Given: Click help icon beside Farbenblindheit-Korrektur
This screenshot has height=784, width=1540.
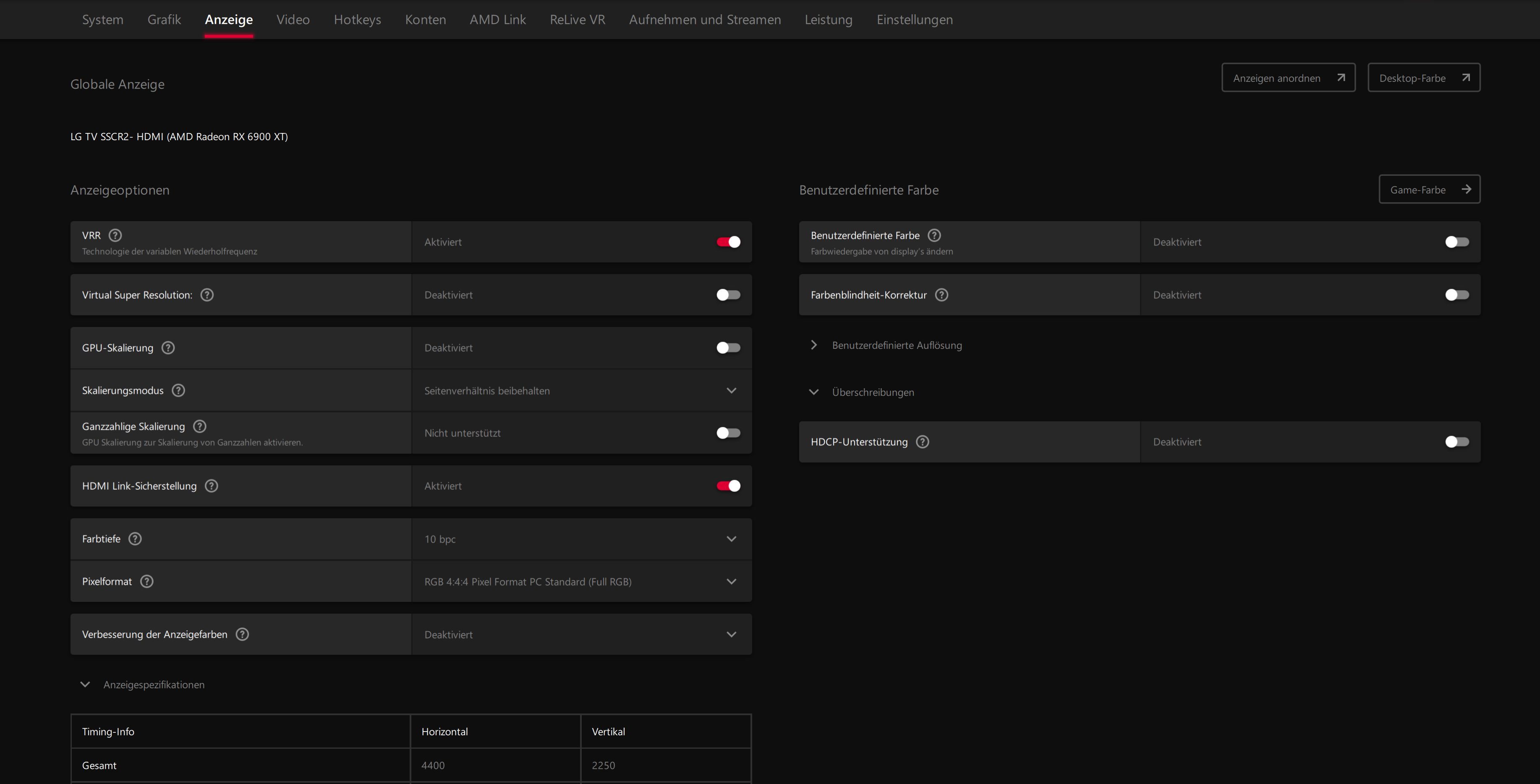Looking at the screenshot, I should click(x=941, y=295).
